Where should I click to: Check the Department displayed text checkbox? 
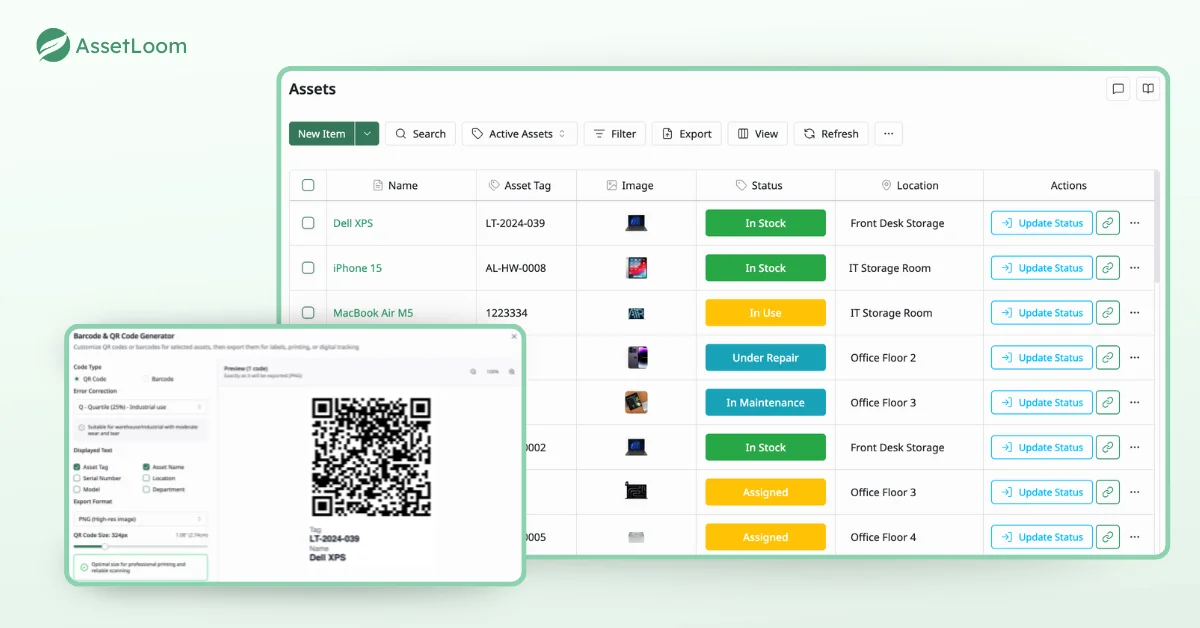click(x=146, y=489)
